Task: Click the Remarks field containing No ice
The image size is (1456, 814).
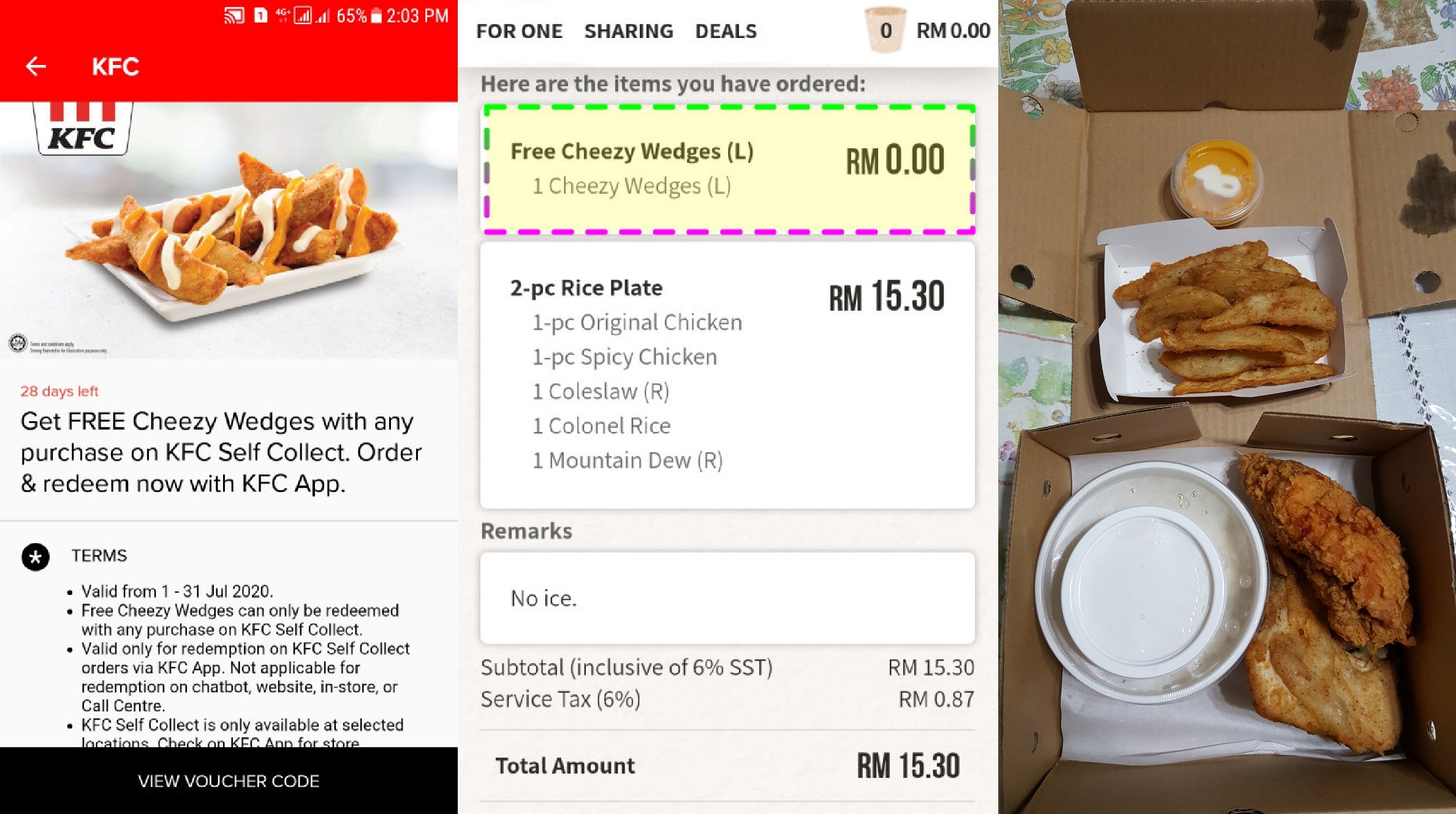Action: point(727,598)
